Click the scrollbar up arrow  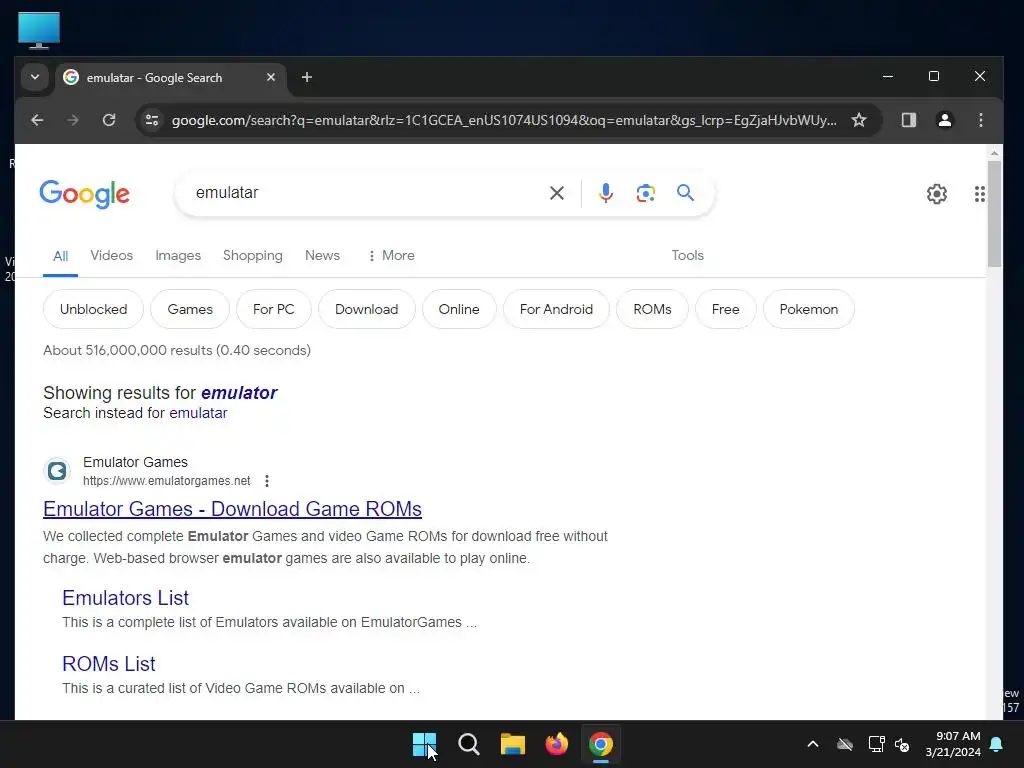point(994,153)
